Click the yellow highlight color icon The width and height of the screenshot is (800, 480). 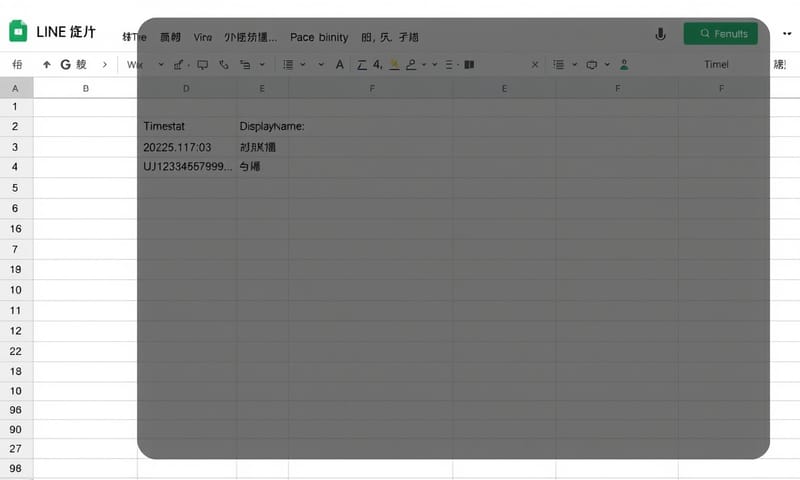pyautogui.click(x=394, y=65)
